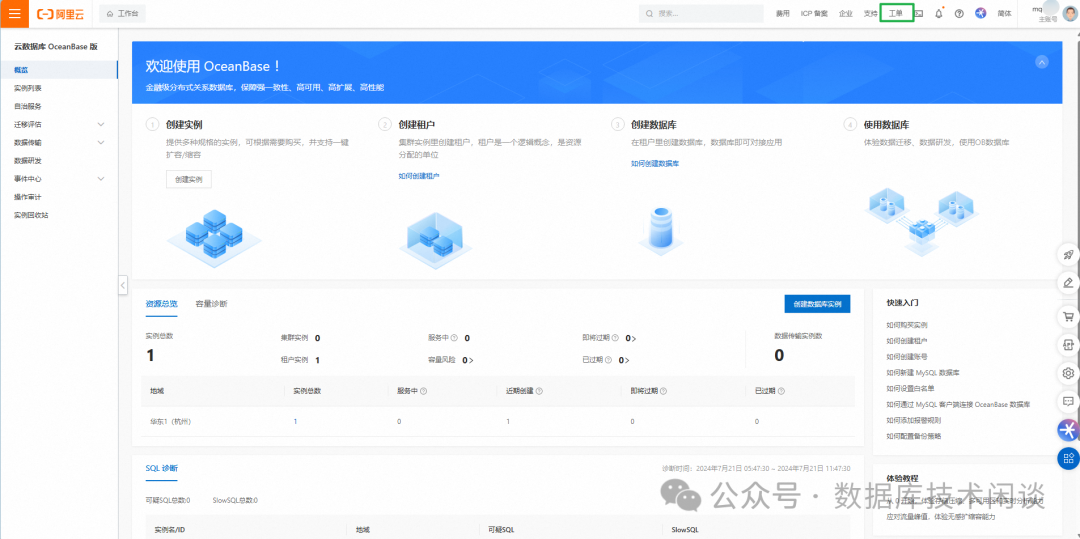Collapse the welcome banner chevron

(1041, 62)
